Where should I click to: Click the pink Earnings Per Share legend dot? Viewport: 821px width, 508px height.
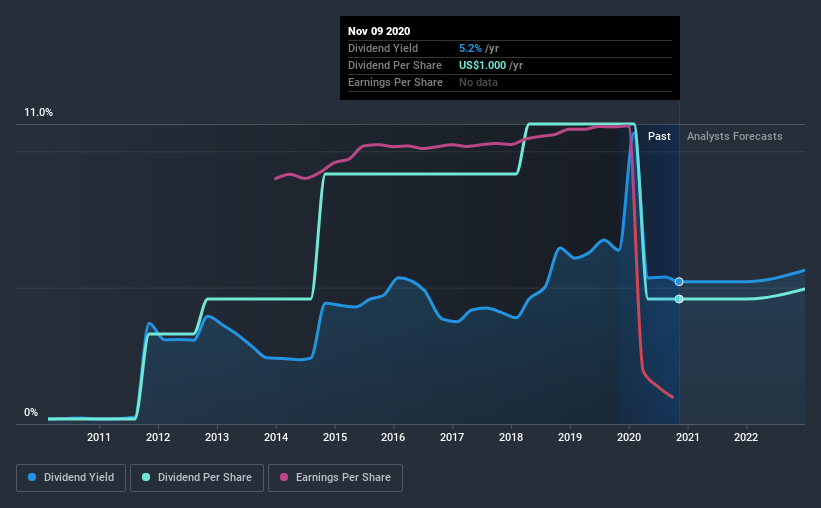284,477
